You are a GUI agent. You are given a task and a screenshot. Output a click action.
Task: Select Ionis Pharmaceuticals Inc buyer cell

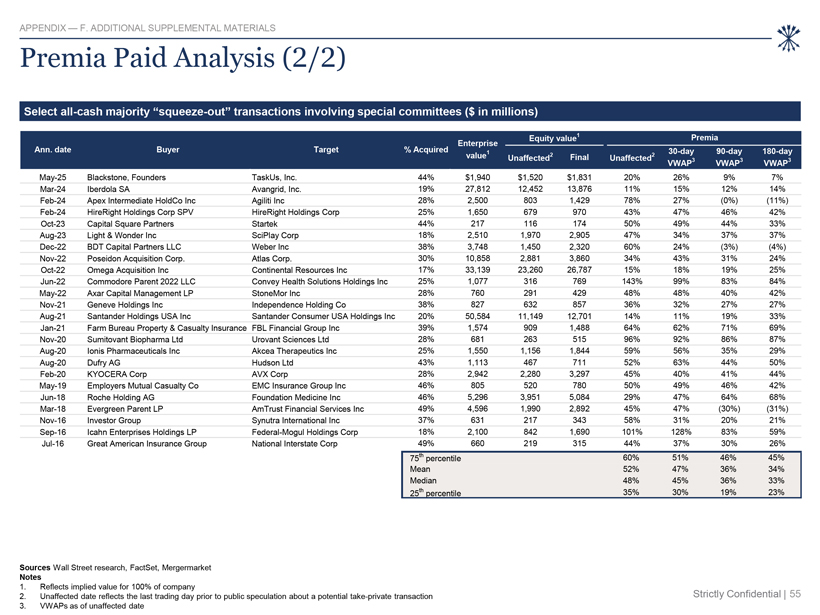point(133,351)
